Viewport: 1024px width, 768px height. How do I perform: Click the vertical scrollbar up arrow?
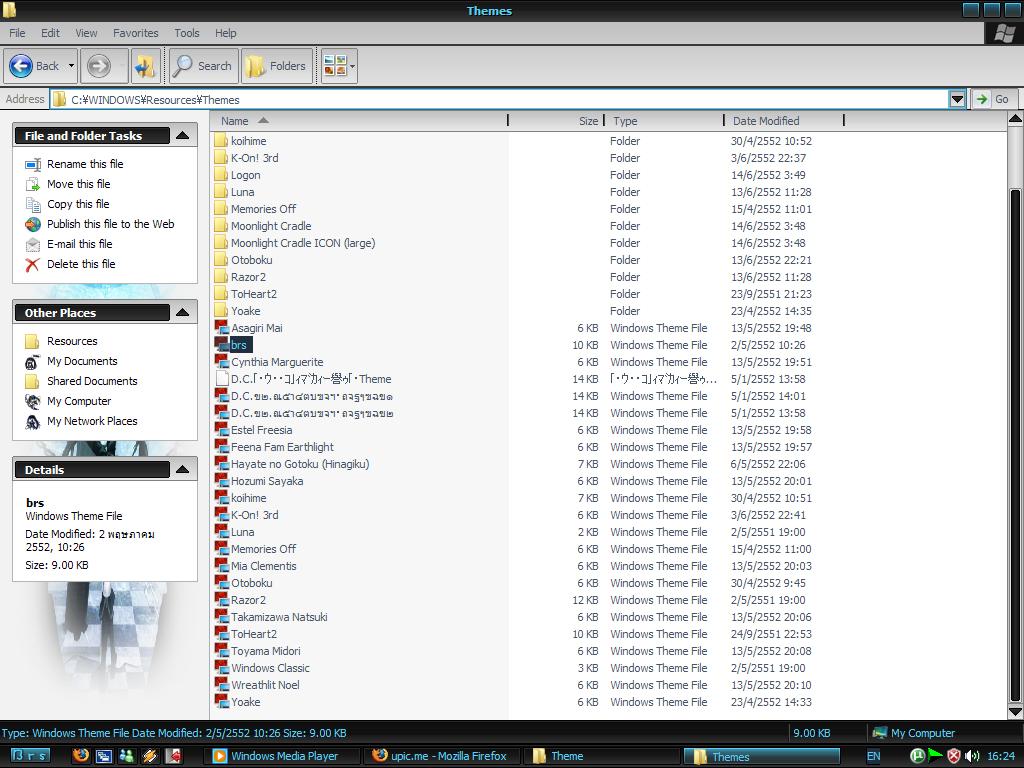click(x=1015, y=120)
